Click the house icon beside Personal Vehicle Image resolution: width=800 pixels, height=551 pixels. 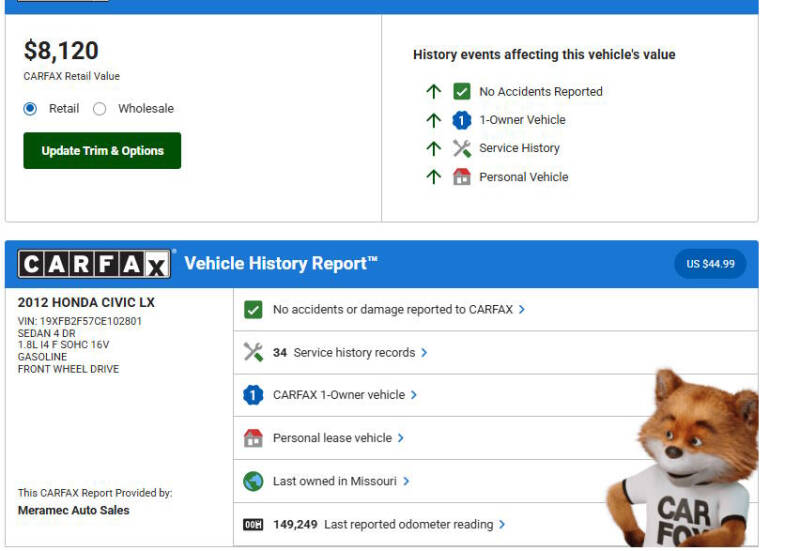pyautogui.click(x=461, y=177)
